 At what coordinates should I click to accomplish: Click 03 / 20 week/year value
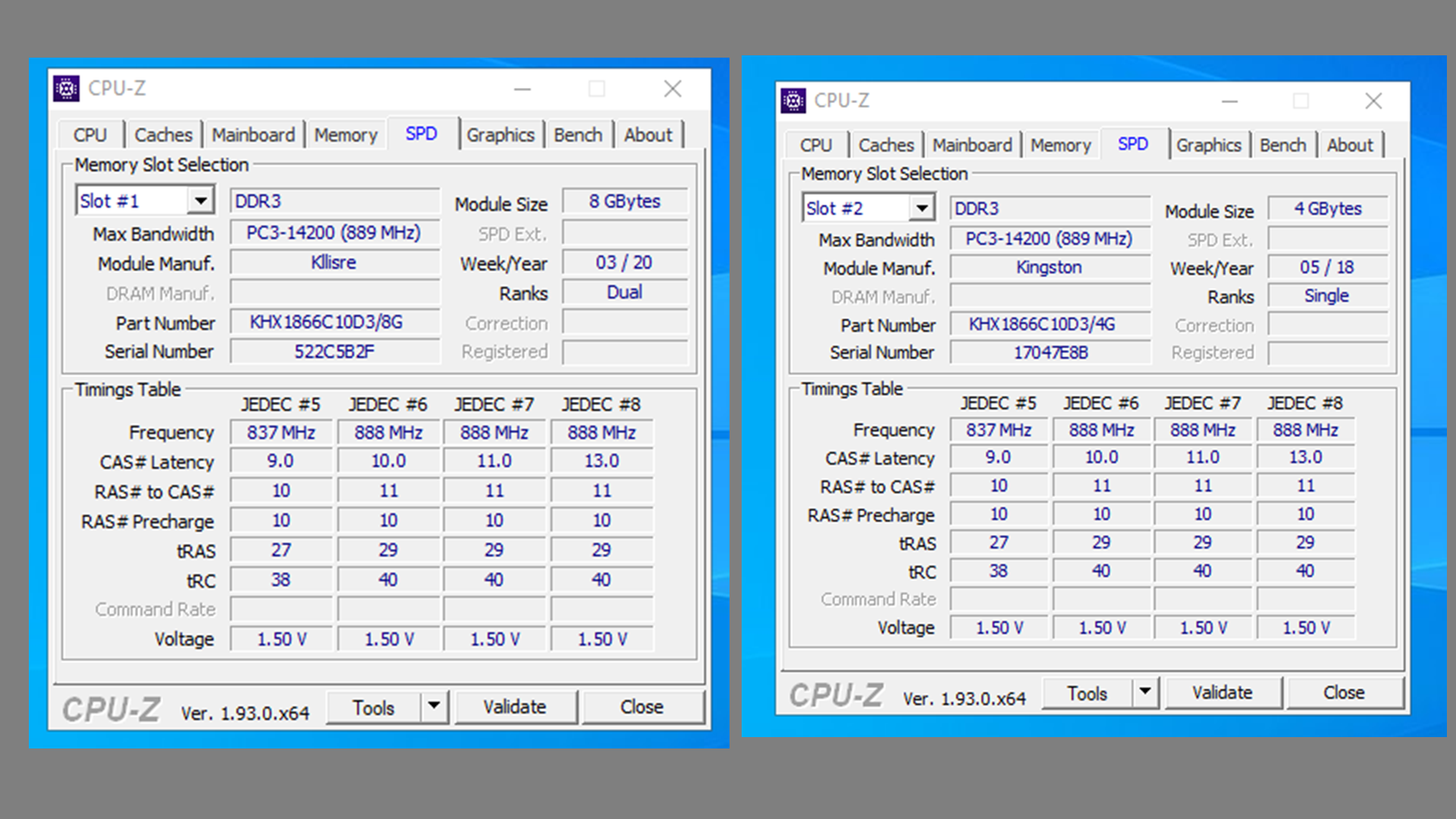tap(625, 262)
